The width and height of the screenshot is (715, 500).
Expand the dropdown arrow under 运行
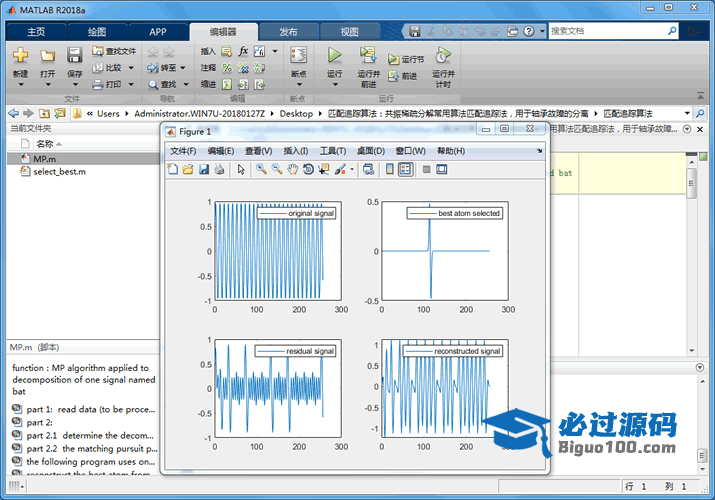[x=334, y=85]
